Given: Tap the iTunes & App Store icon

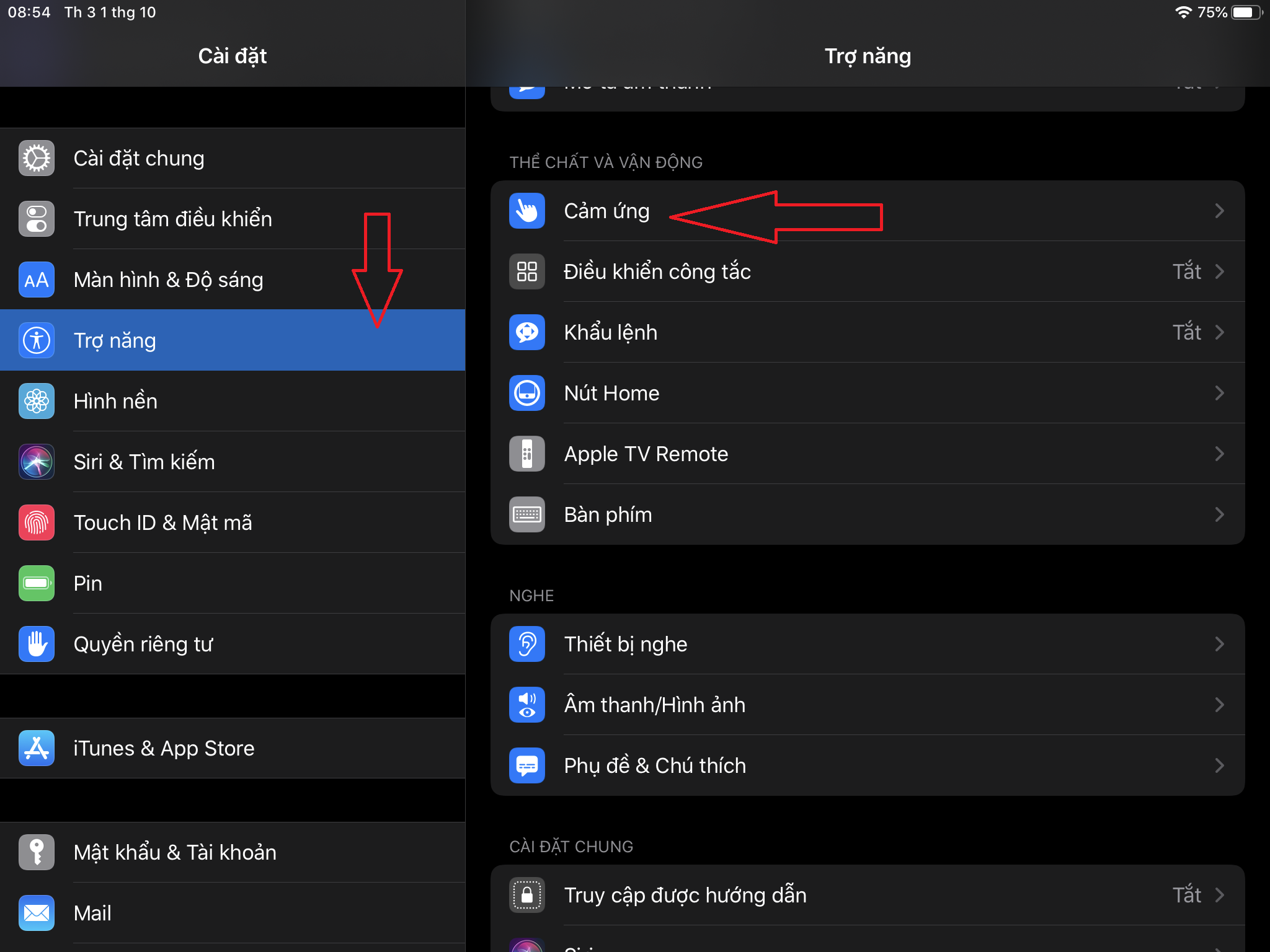Looking at the screenshot, I should click(37, 748).
